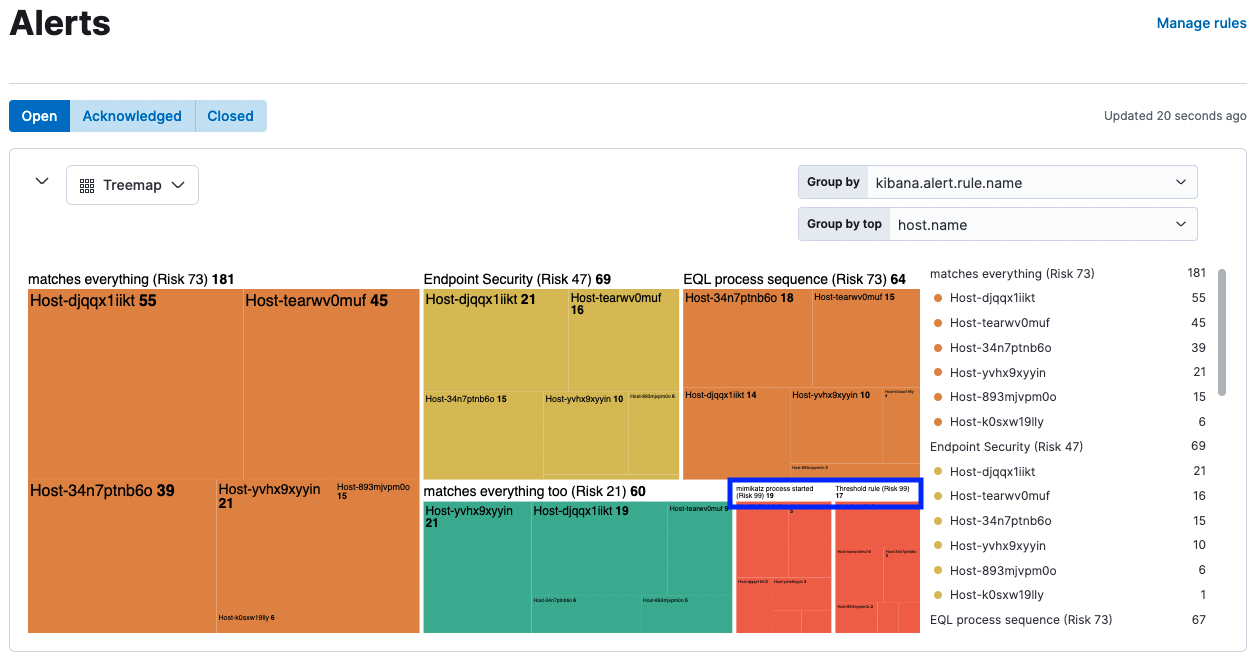
Task: Click the legend vertical scrollbar
Action: (1222, 333)
